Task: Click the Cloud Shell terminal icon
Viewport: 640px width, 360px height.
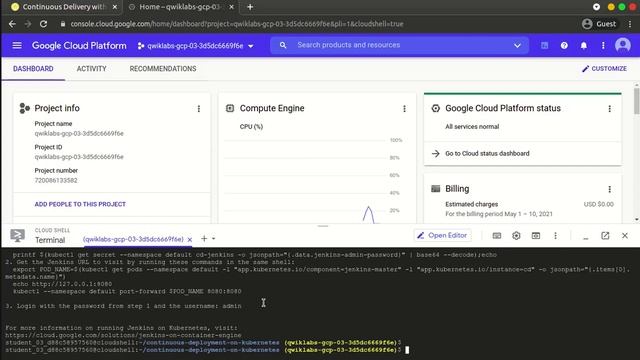Action: [18, 236]
